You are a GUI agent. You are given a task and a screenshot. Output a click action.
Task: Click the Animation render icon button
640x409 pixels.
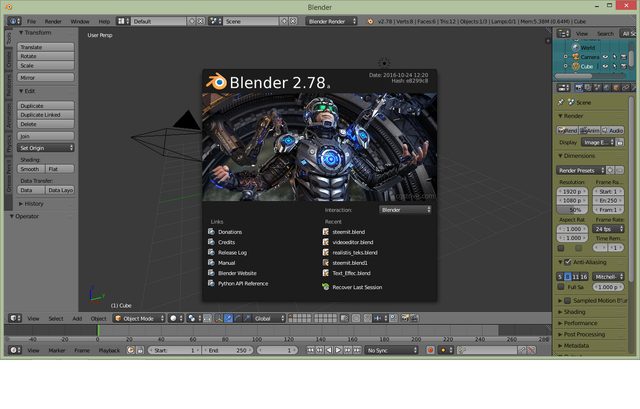590,130
